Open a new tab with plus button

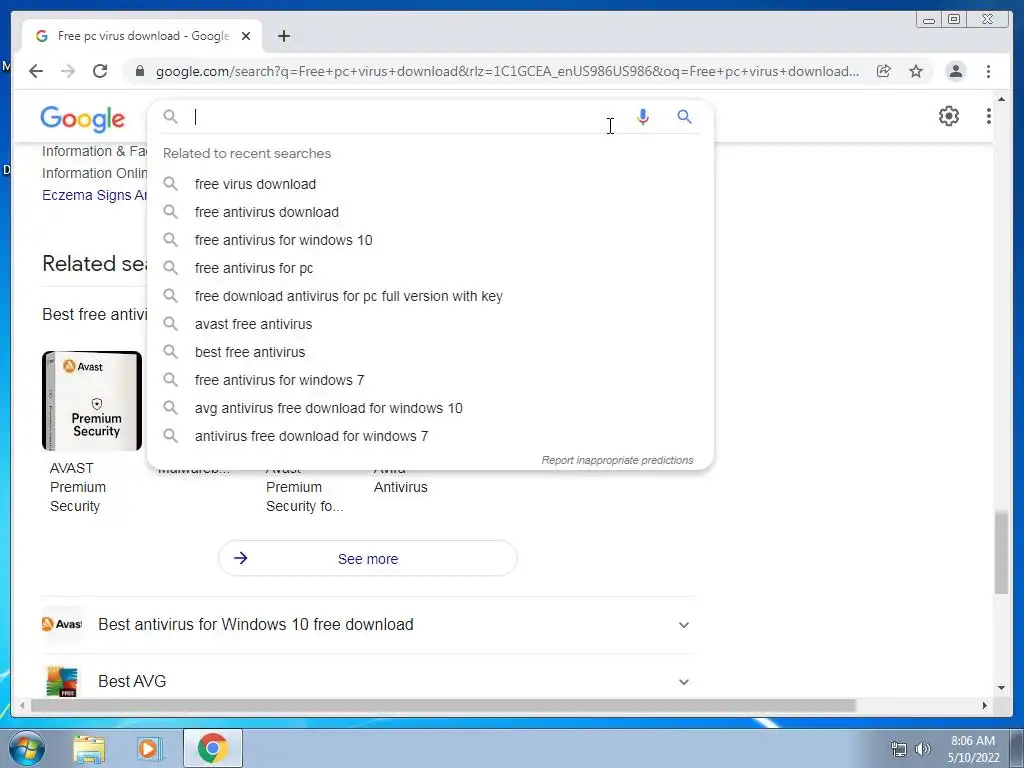pyautogui.click(x=283, y=36)
